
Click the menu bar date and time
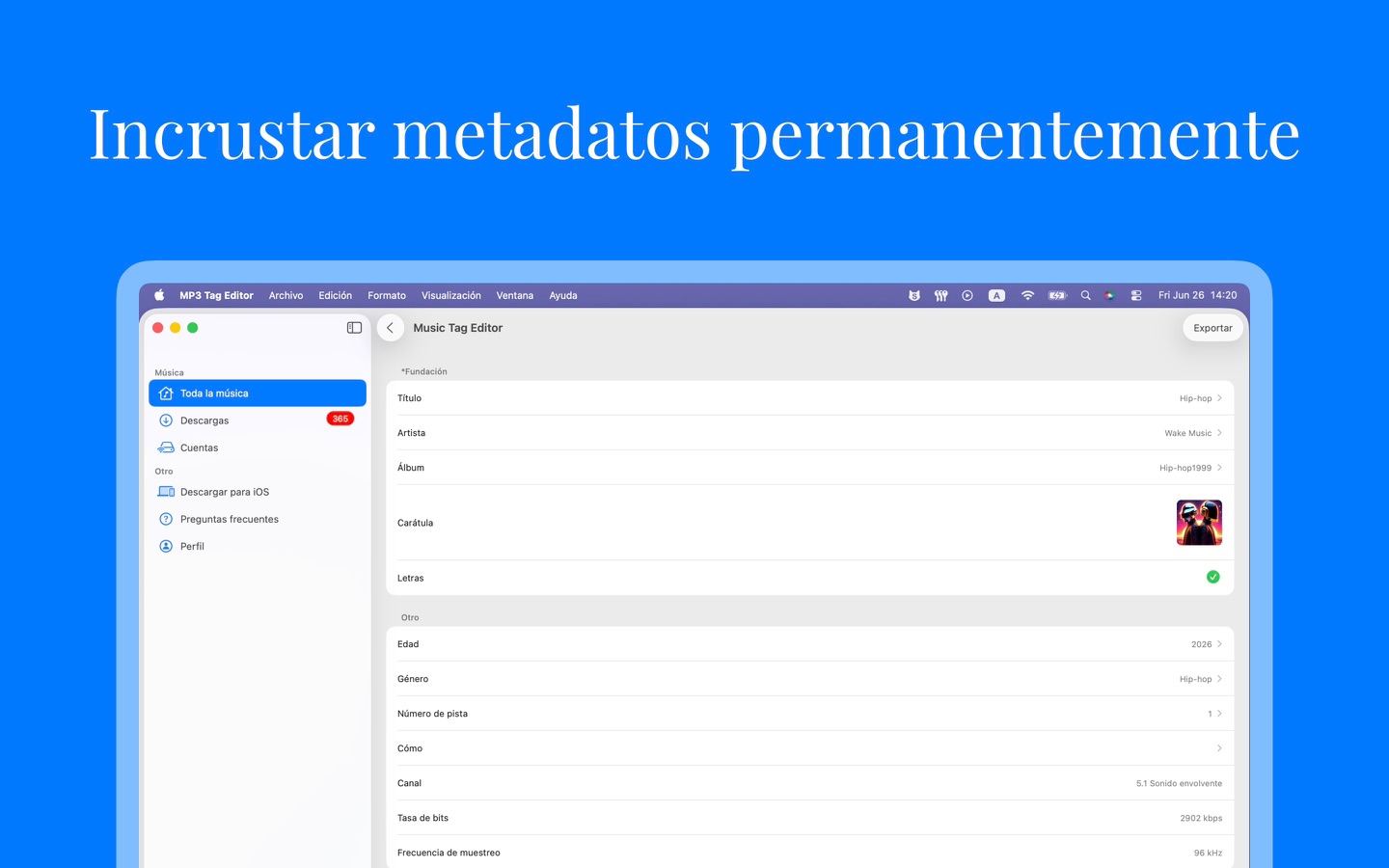pyautogui.click(x=1197, y=295)
